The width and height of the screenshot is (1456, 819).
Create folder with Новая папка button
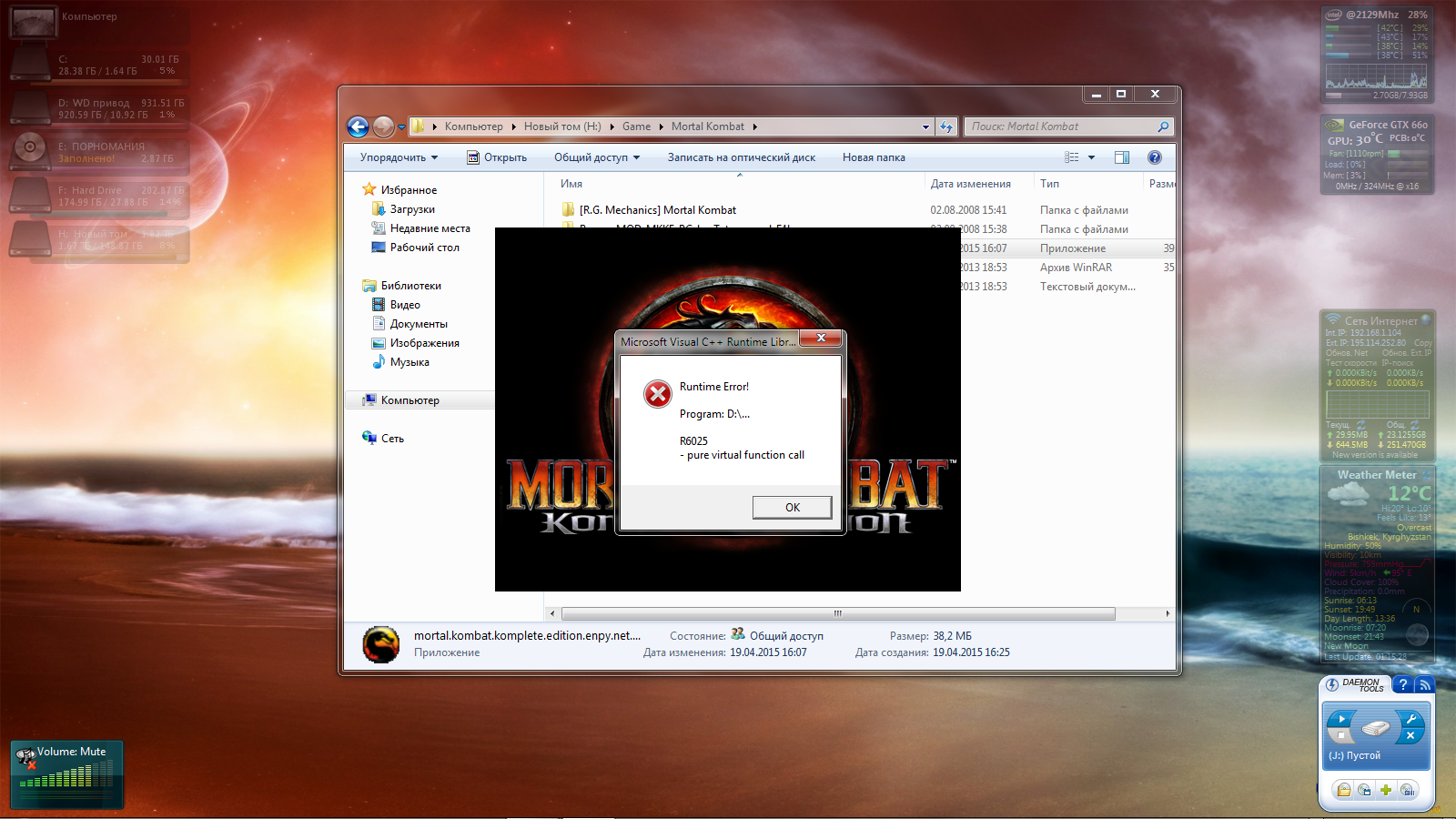pos(874,157)
